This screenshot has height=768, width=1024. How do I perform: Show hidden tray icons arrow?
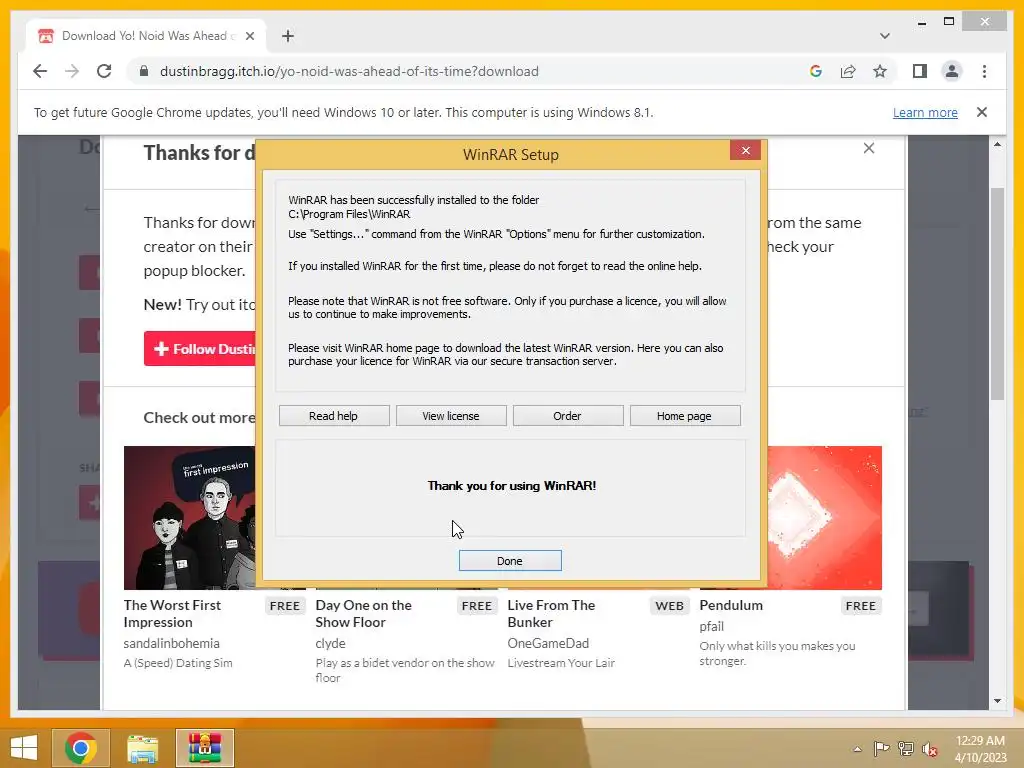(x=857, y=749)
